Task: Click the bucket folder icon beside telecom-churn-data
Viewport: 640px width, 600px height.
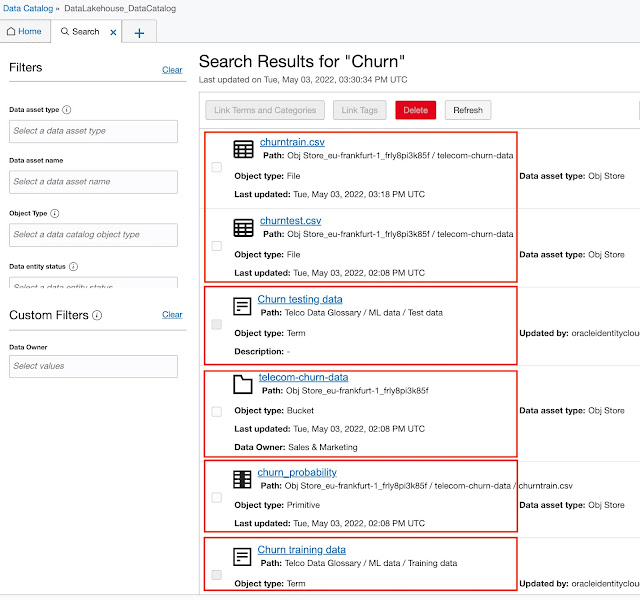Action: (242, 384)
